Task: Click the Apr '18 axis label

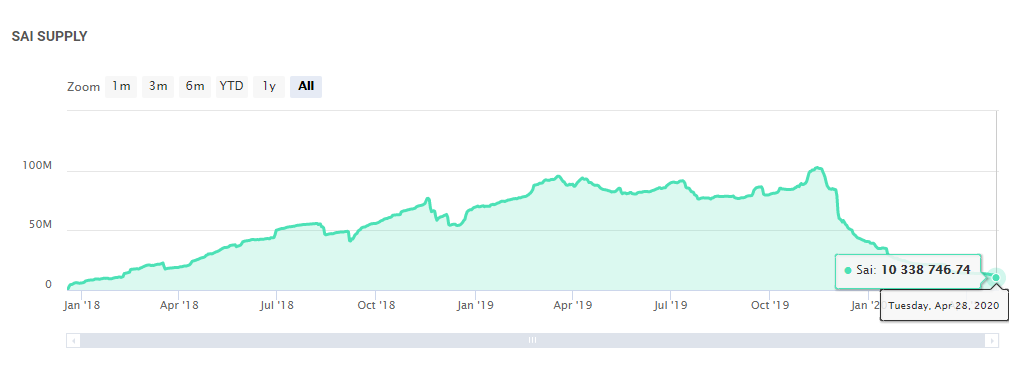Action: (x=179, y=305)
